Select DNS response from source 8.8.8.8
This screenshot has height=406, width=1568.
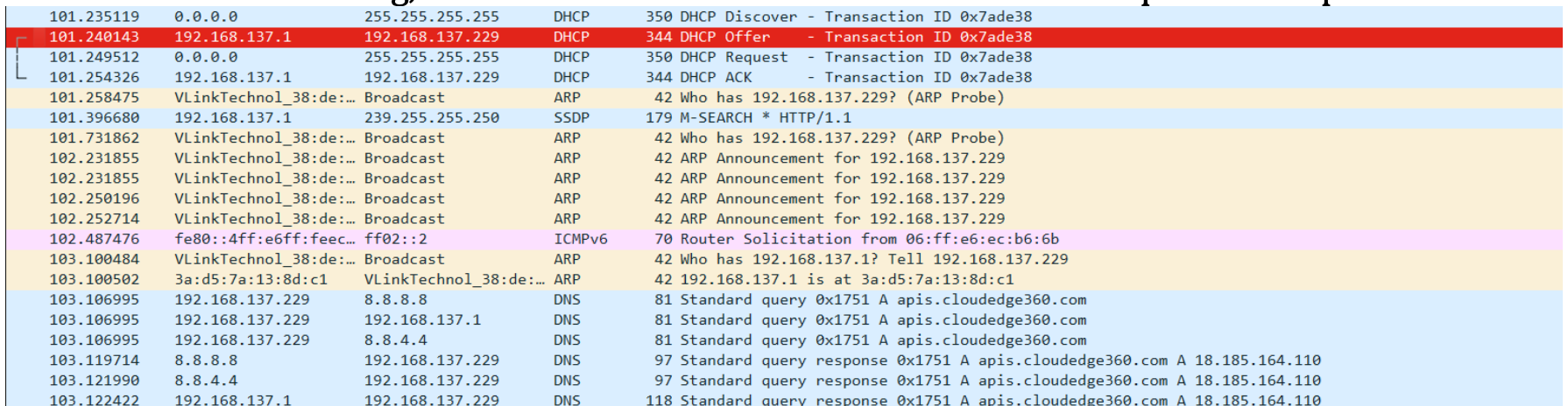click(784, 360)
